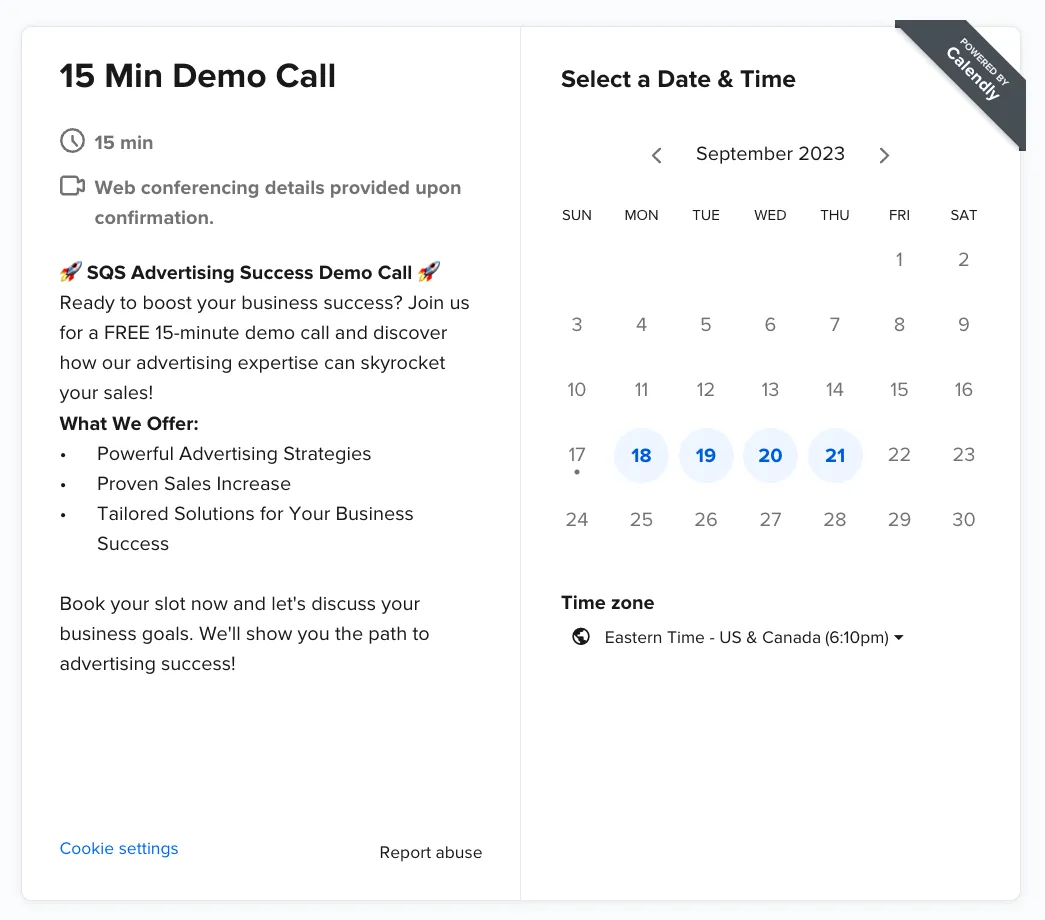This screenshot has height=920, width=1045.
Task: Click rocket emoji before SQS Advertising heading
Action: click(x=71, y=272)
